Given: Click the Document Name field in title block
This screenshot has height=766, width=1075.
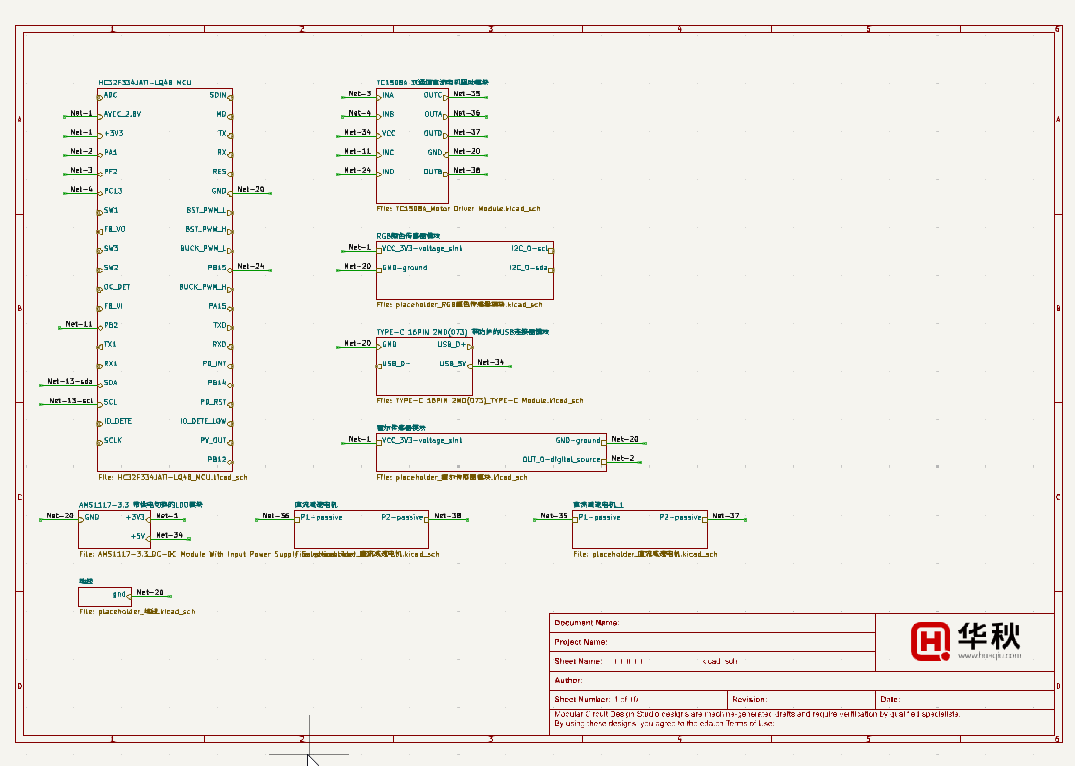Looking at the screenshot, I should [x=712, y=623].
